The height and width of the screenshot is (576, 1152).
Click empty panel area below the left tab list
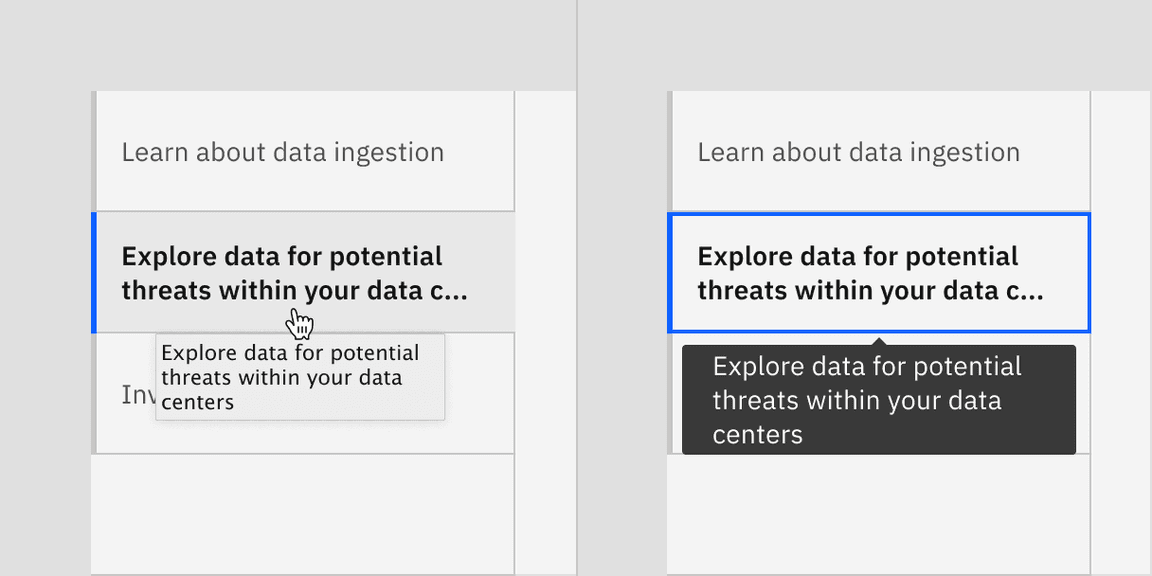tap(300, 515)
